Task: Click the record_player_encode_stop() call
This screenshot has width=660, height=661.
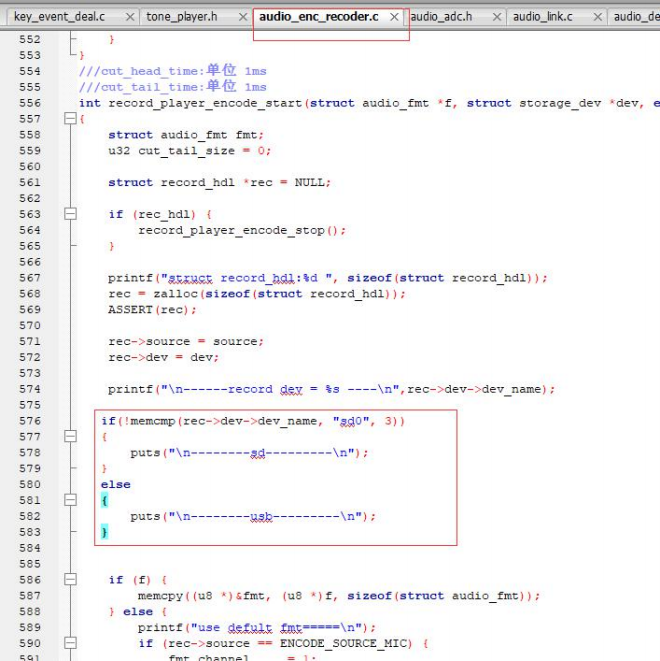Action: click(x=242, y=231)
